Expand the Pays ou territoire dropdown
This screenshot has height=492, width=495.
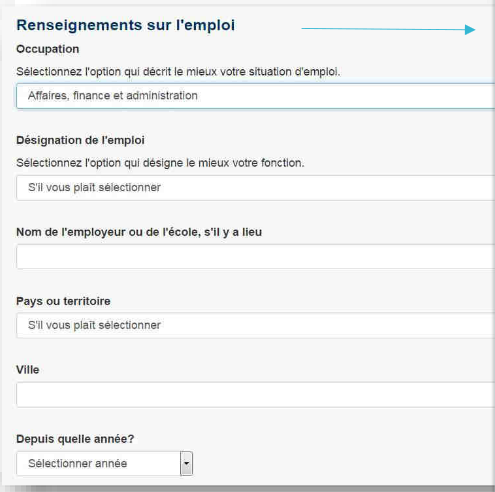point(256,325)
